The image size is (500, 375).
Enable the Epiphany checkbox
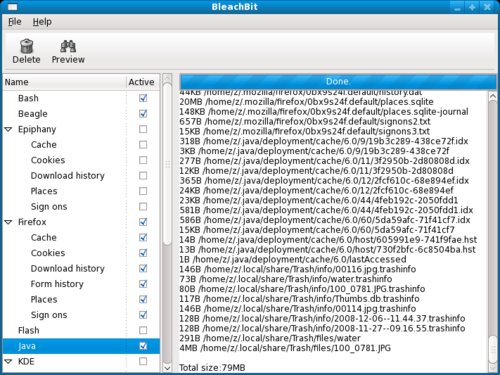[x=143, y=129]
